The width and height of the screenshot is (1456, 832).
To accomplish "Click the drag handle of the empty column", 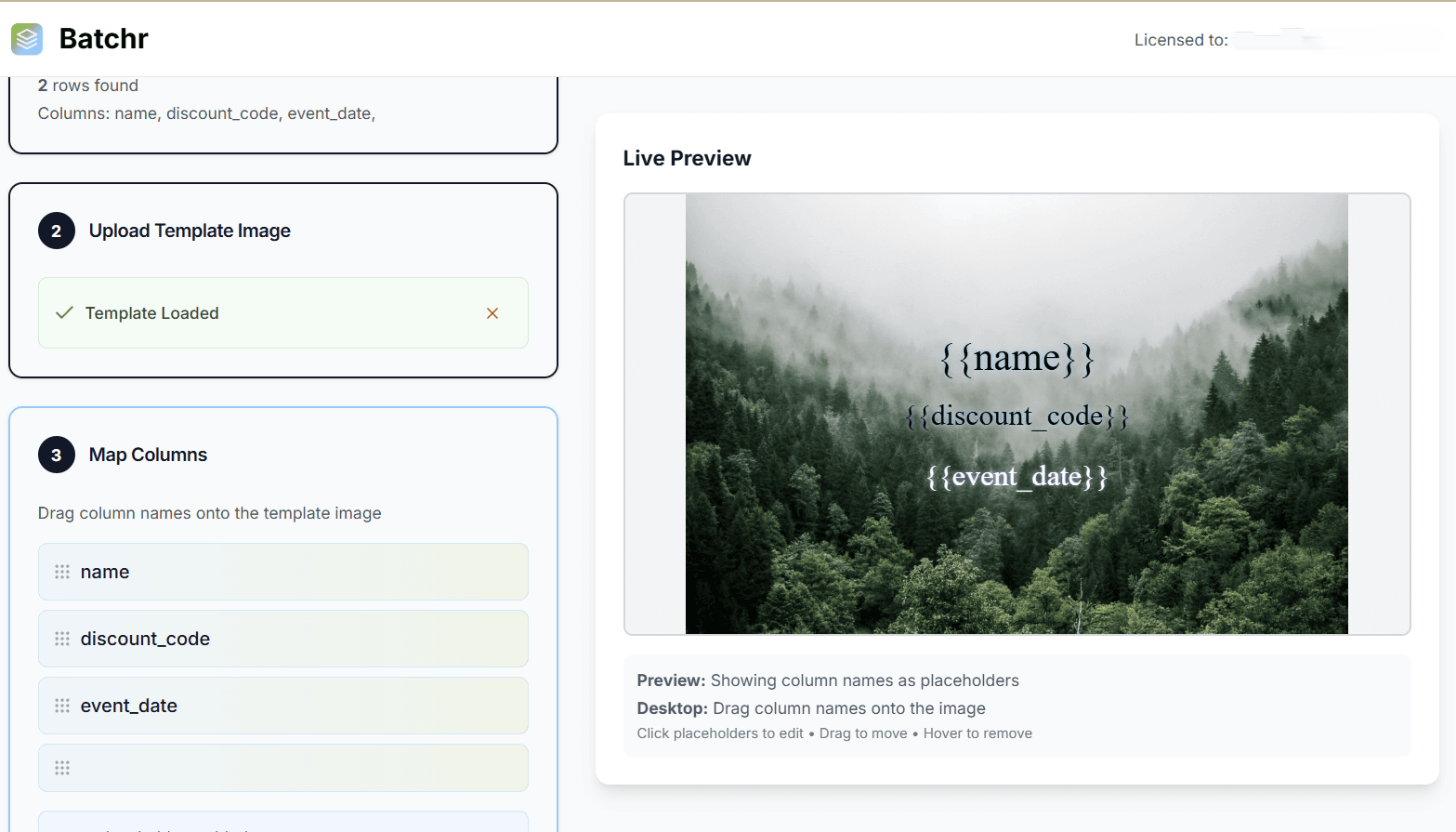I will [62, 768].
